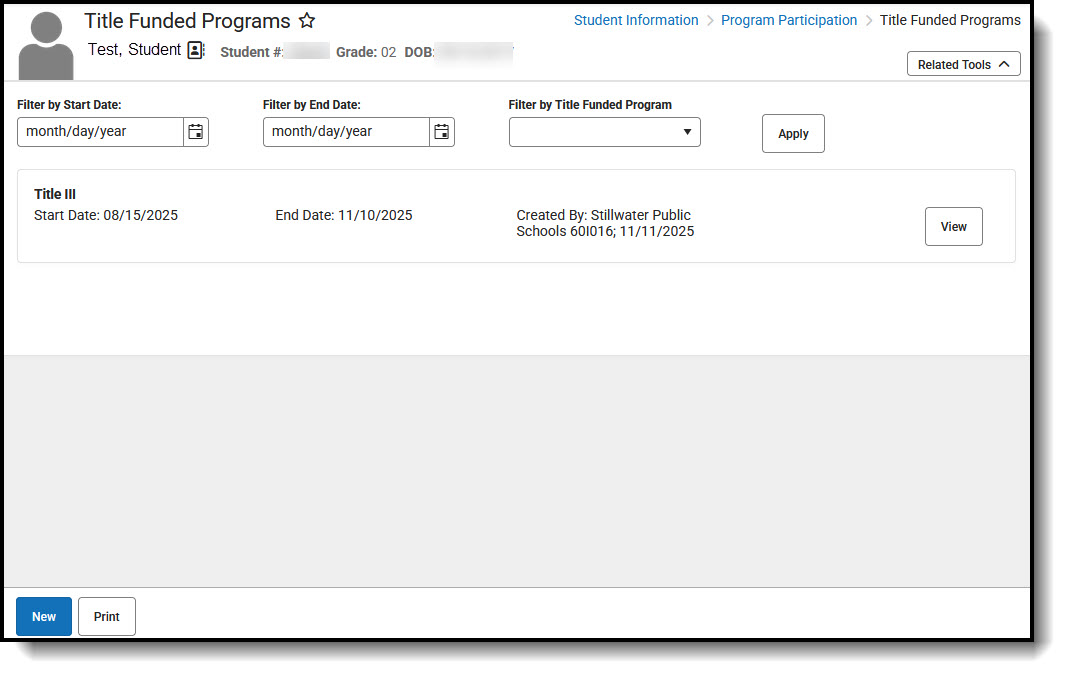Create a new Title Funded Program with New

pyautogui.click(x=43, y=616)
